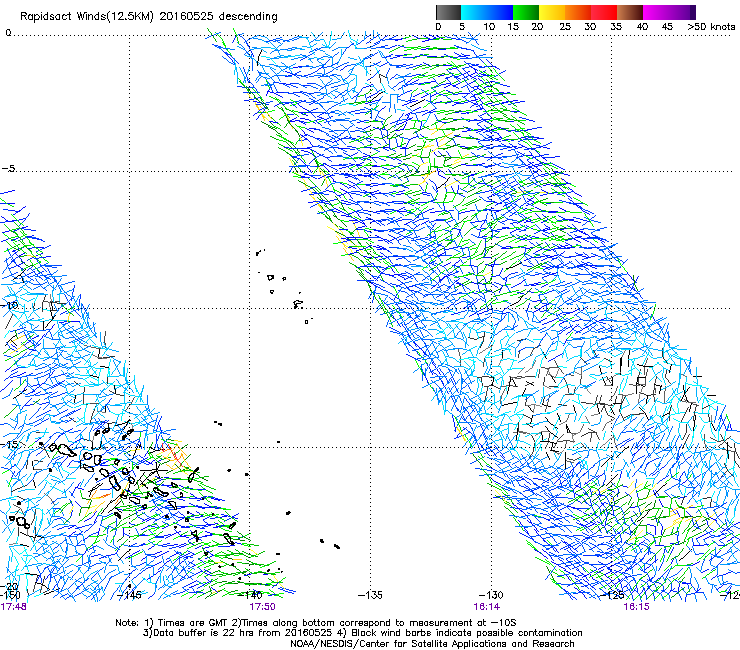The height and width of the screenshot is (650, 740).
Task: Click the purple pass time '17:50'
Action: (x=262, y=607)
